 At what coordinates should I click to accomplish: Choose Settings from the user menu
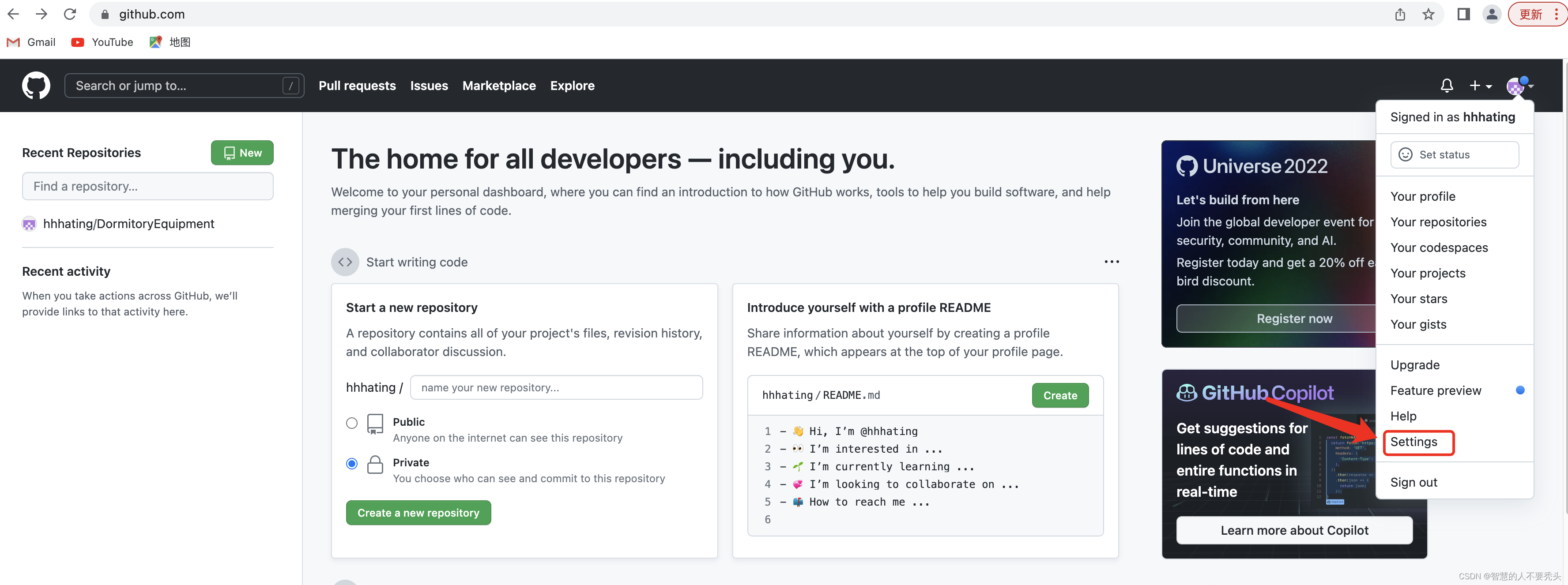tap(1413, 442)
